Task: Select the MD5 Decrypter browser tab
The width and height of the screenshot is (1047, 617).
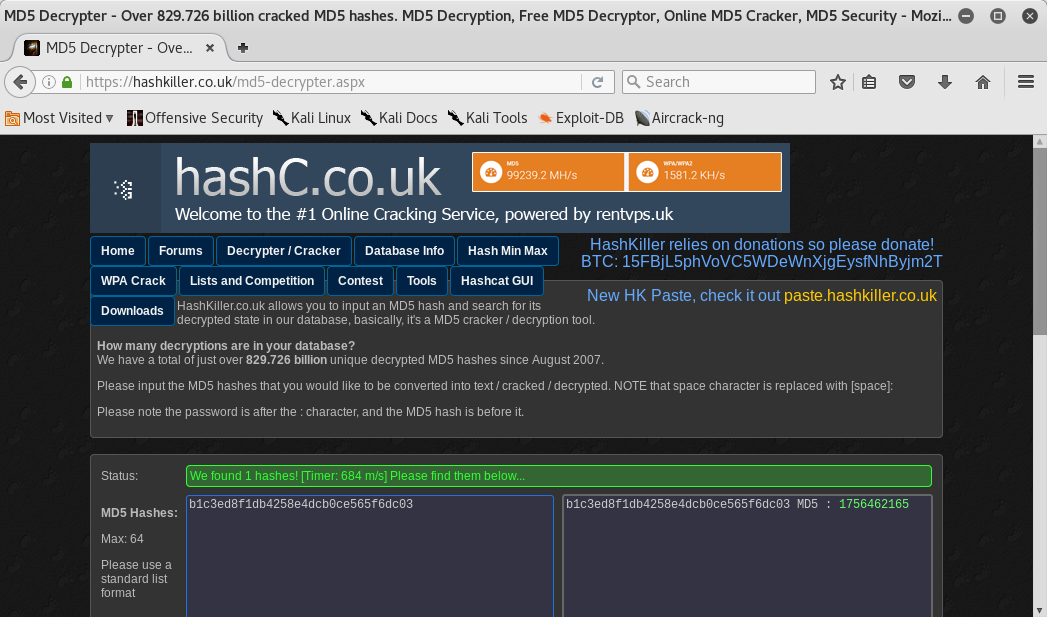Action: click(120, 47)
